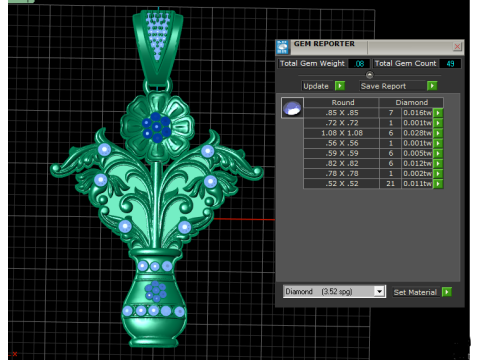Click green arrow for .82 X .82 row
The image size is (480, 360).
[438, 163]
